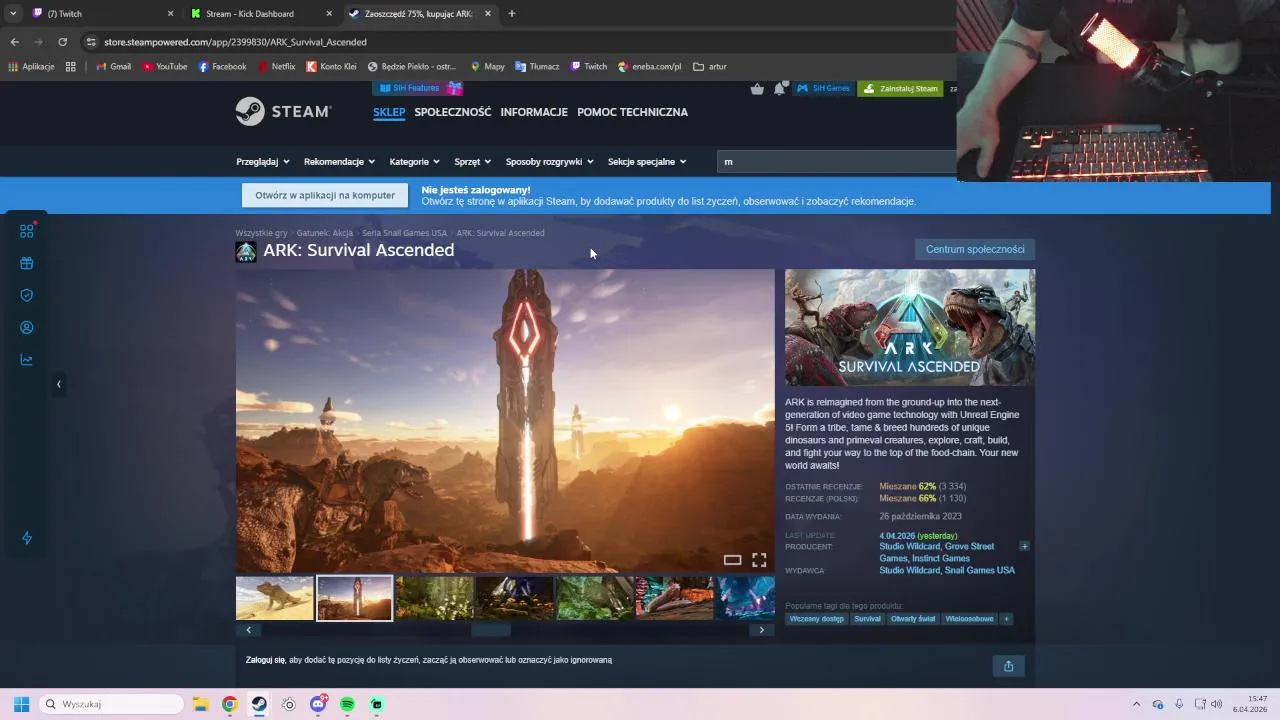Show more tags with plus button
The image size is (1280, 720).
tap(1006, 619)
